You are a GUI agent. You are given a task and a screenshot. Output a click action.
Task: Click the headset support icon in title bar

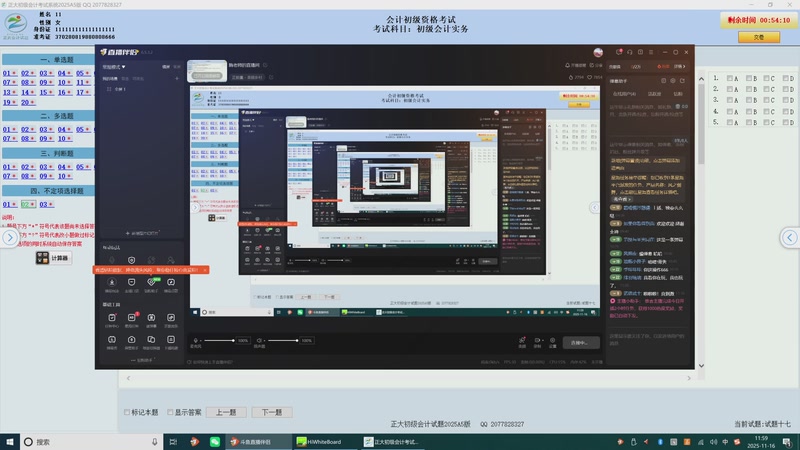coord(630,52)
